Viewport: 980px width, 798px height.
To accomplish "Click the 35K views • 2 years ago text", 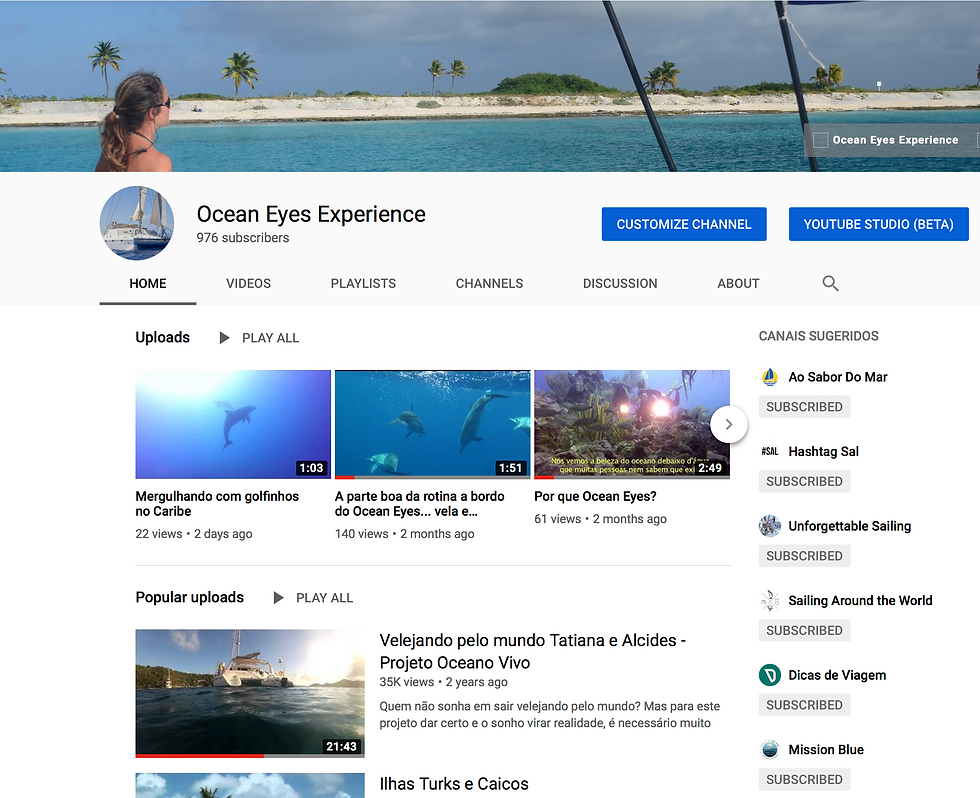I will point(443,682).
